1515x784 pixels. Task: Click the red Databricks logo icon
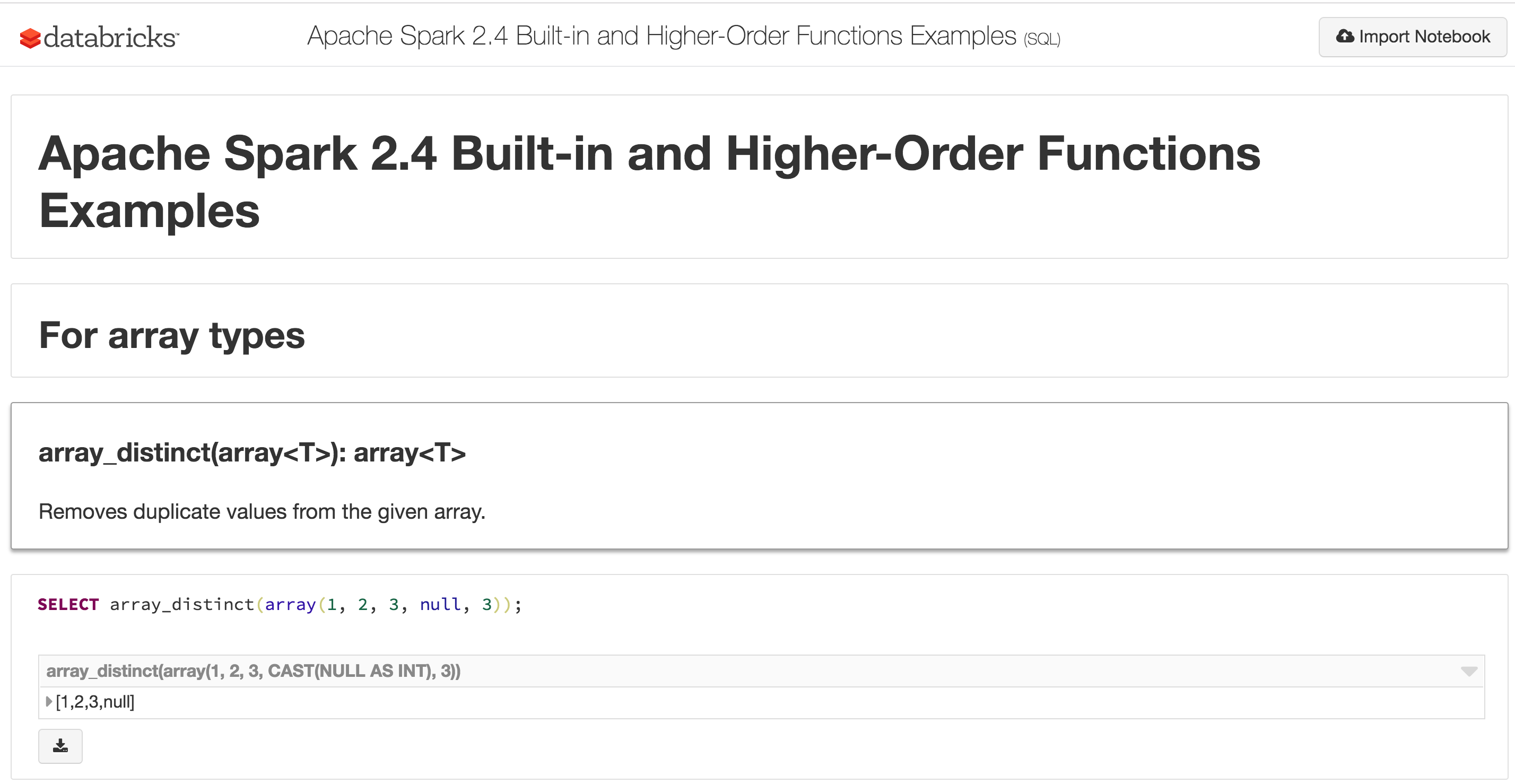click(x=30, y=38)
